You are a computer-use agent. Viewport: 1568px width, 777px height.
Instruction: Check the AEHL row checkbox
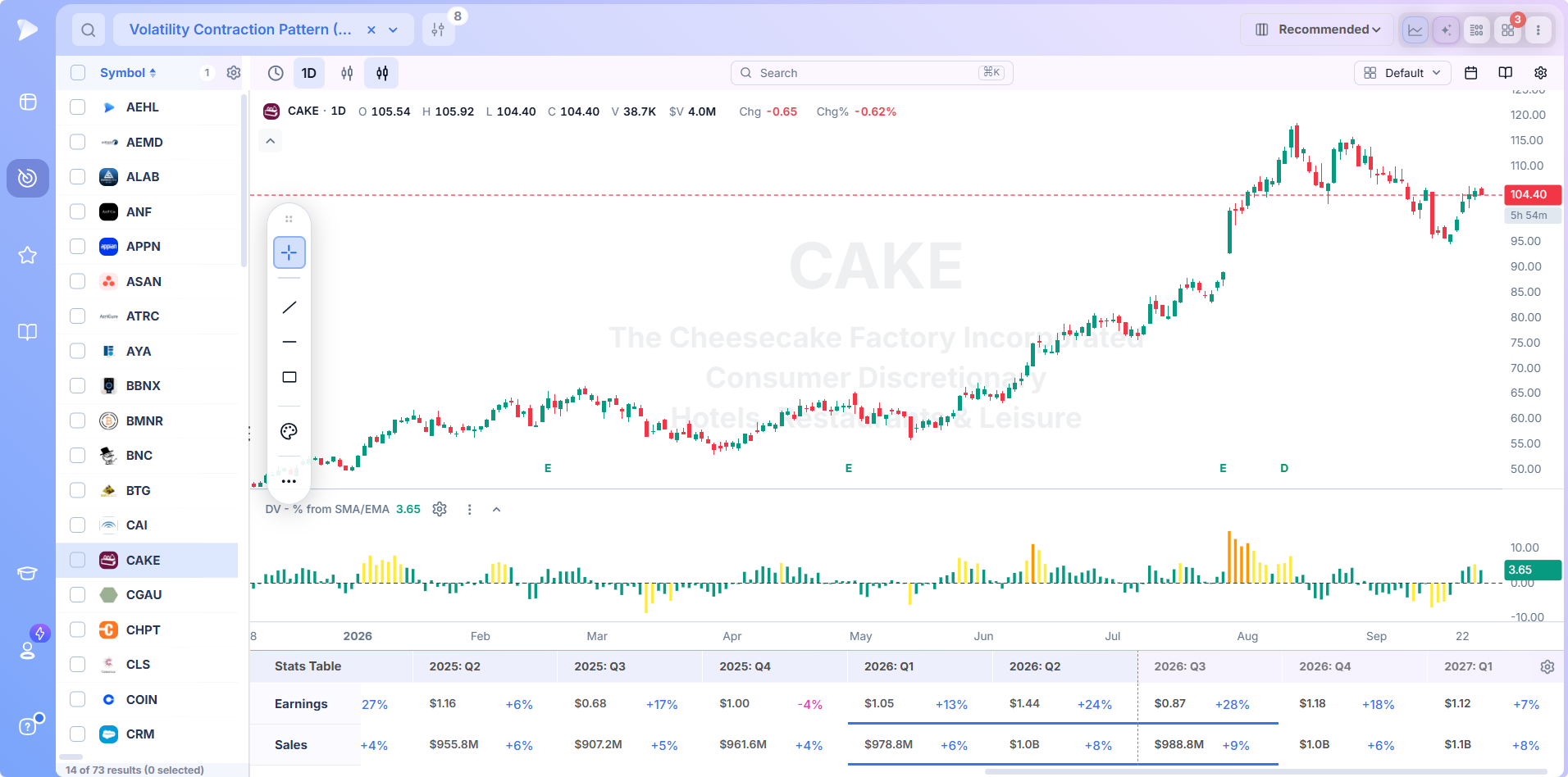click(78, 107)
